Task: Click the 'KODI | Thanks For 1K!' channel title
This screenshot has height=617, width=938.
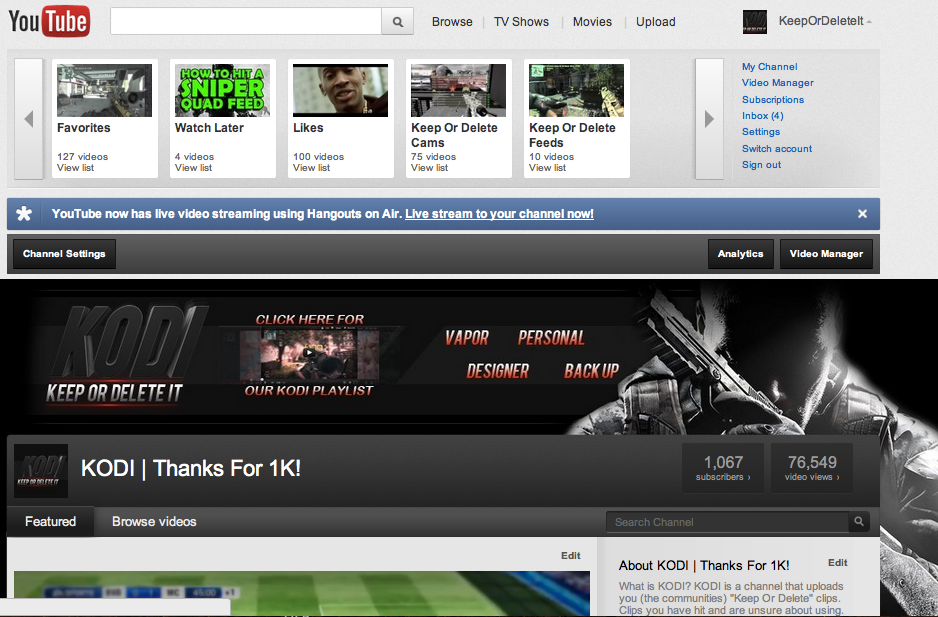Action: (x=191, y=468)
